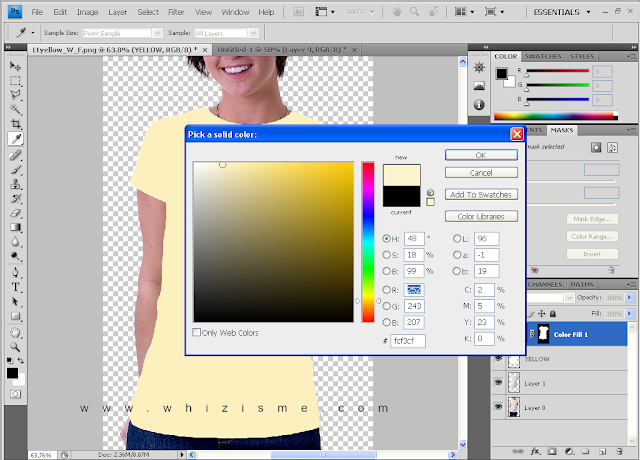Select the H hue radio button

tap(386, 238)
